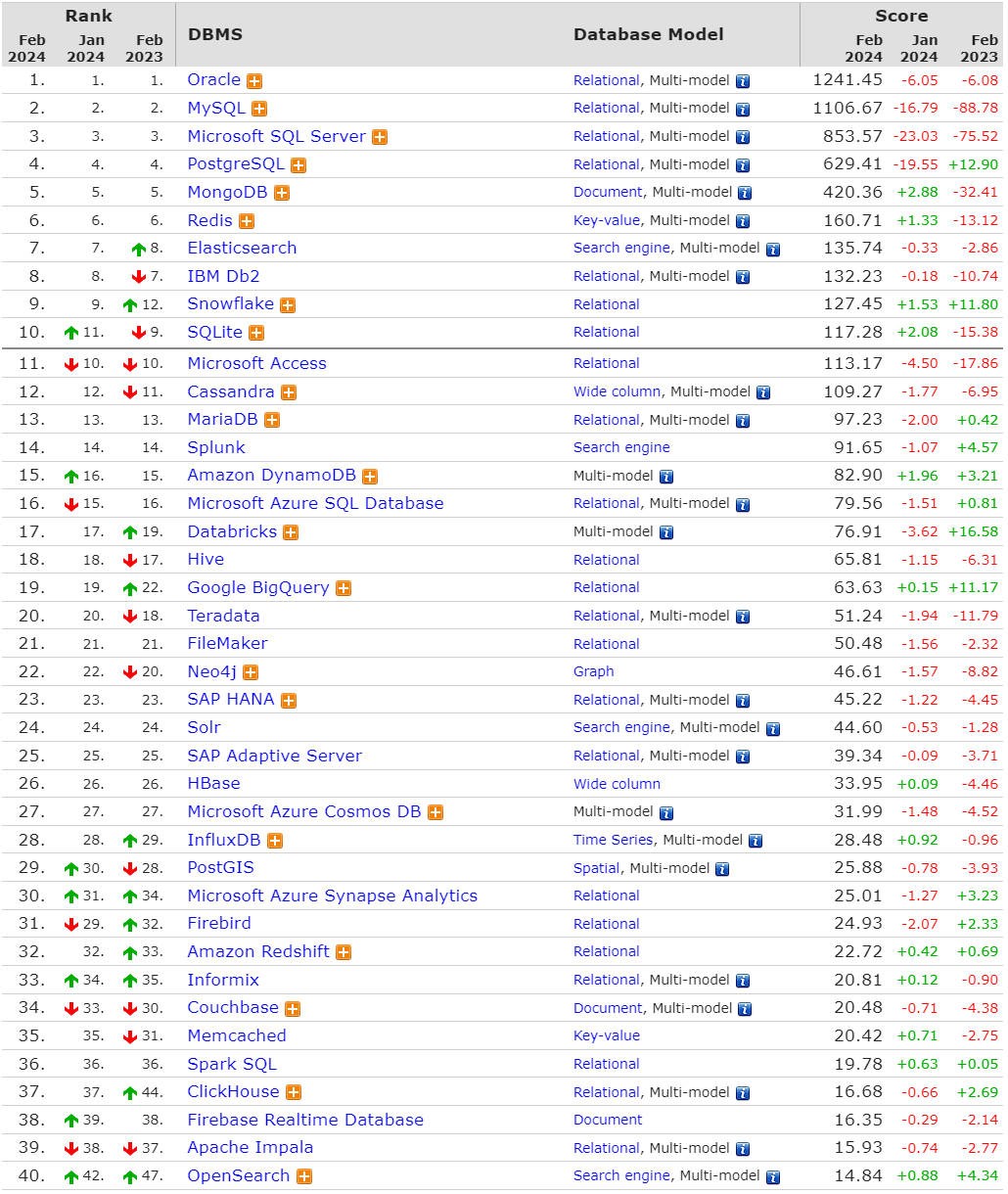The height and width of the screenshot is (1194, 1008).
Task: Click the plus icon beside SAP HANA
Action: (289, 701)
